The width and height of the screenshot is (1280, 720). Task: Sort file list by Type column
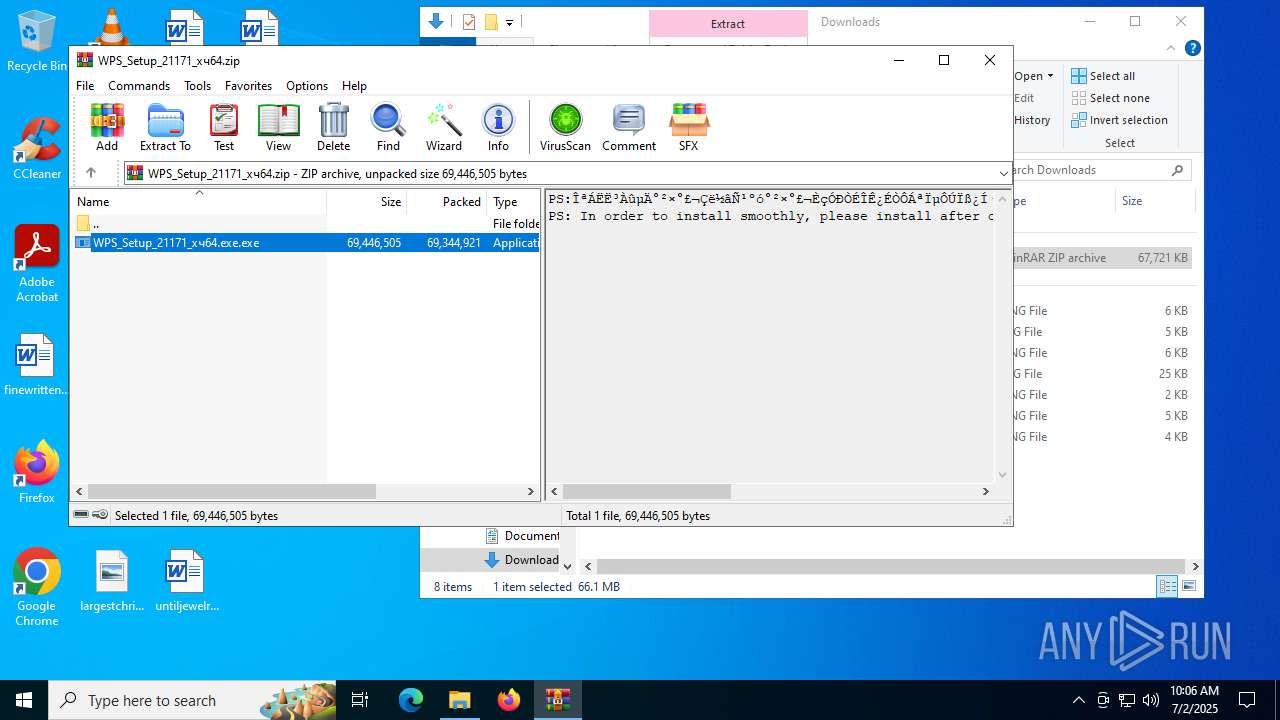click(x=513, y=201)
